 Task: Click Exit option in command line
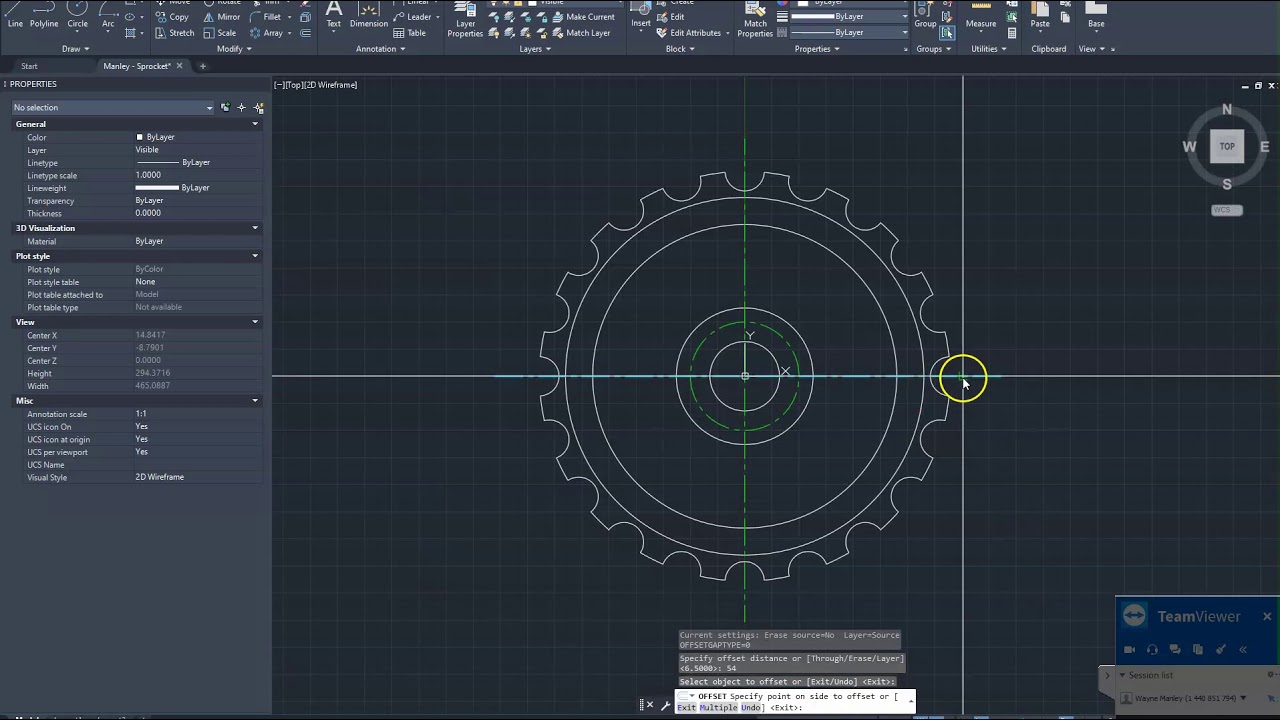tap(686, 708)
